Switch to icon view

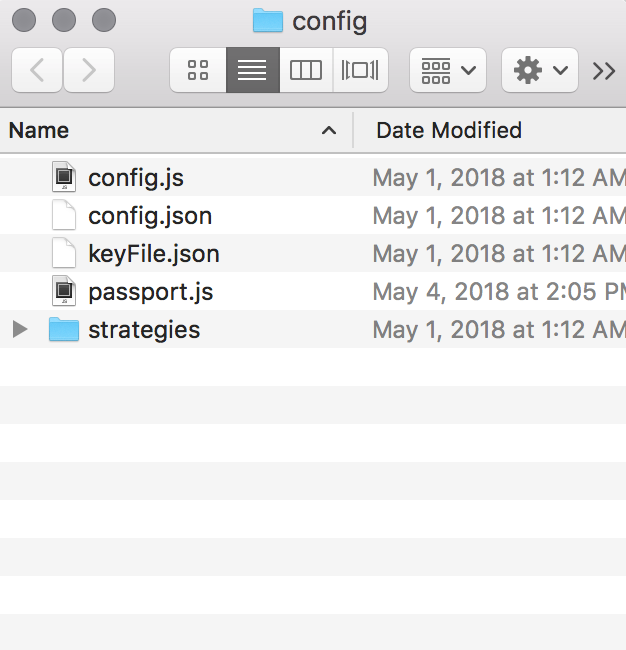tap(198, 70)
